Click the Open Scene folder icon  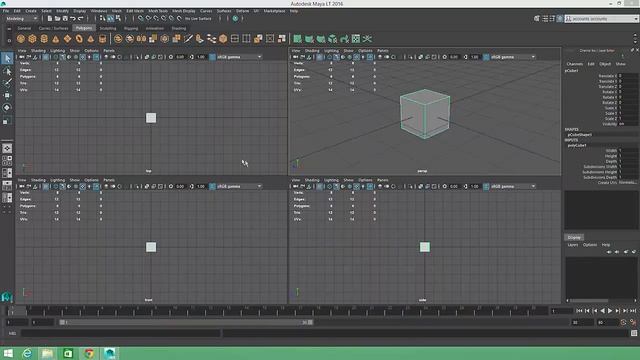point(58,18)
